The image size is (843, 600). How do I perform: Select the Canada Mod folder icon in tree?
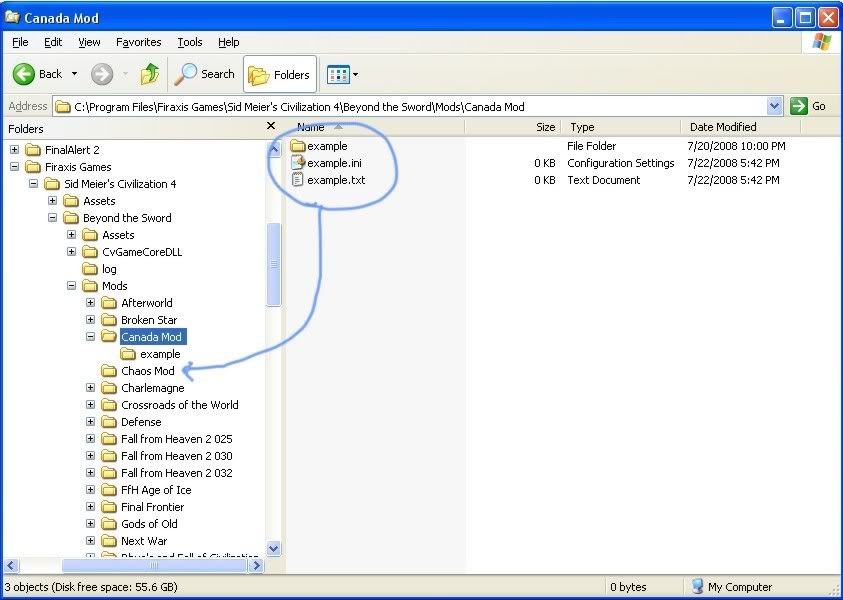[x=109, y=337]
